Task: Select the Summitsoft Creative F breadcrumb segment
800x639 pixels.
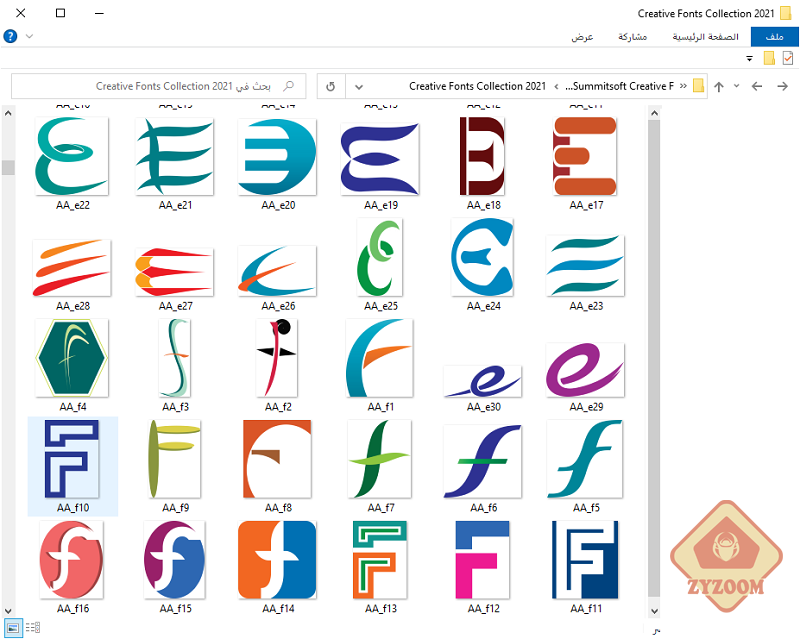Action: (x=619, y=86)
